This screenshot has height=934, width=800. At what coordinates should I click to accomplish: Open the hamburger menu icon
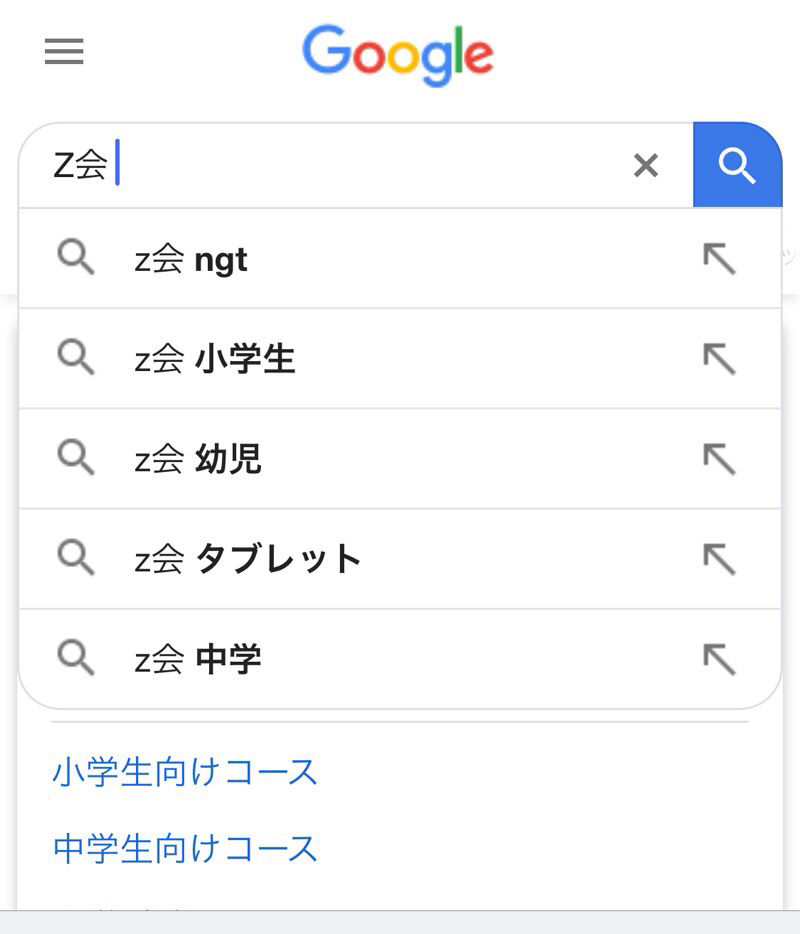pos(64,51)
